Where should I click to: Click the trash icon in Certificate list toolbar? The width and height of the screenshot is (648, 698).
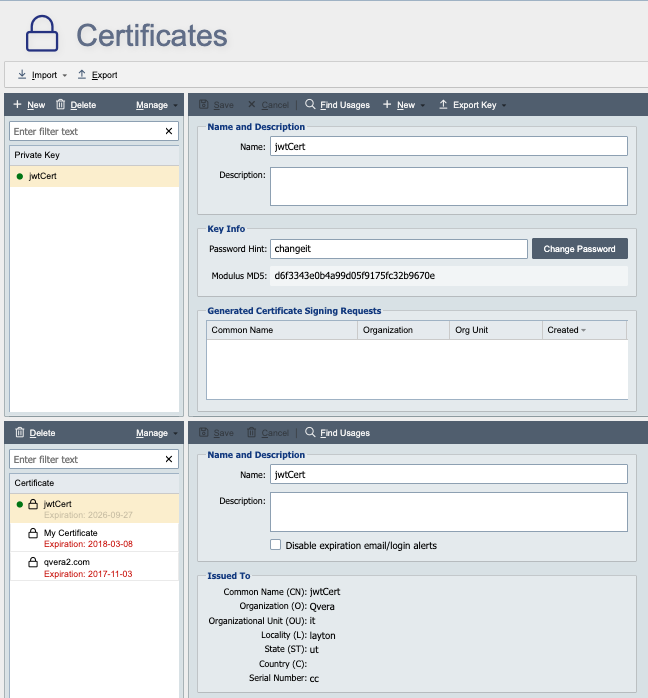tap(20, 432)
